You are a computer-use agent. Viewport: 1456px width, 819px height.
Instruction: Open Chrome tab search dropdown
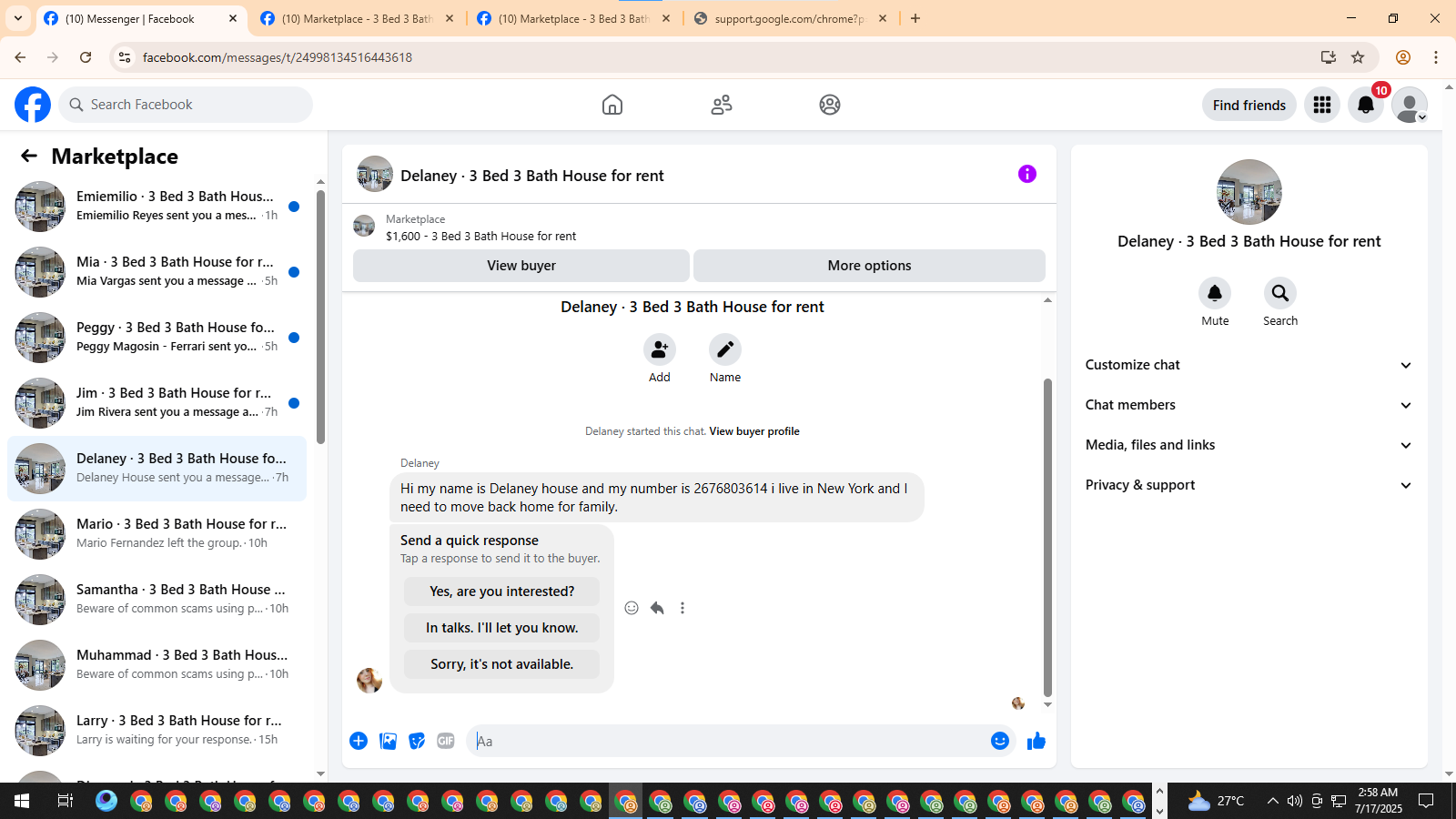click(18, 18)
